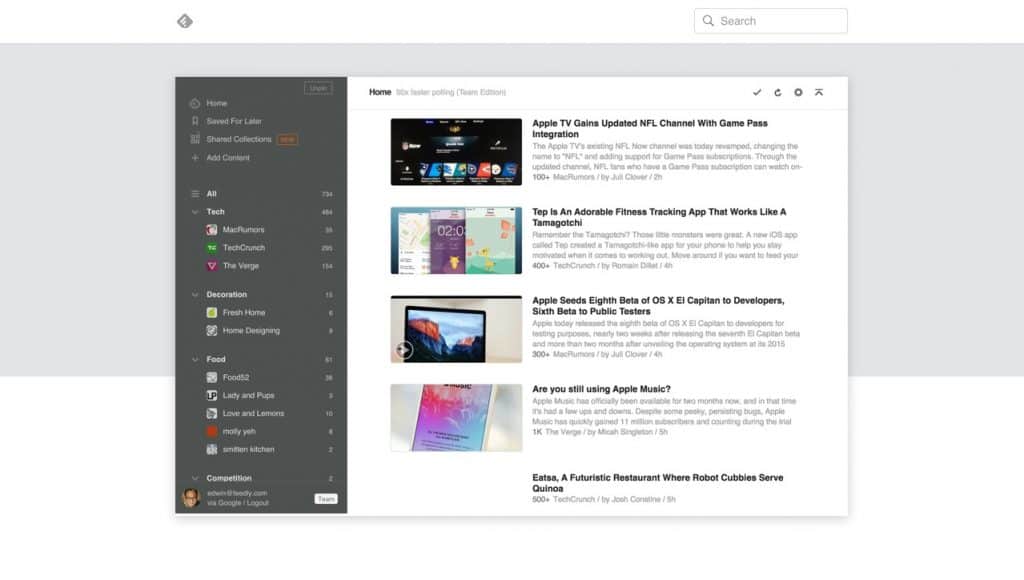The width and height of the screenshot is (1024, 580).
Task: Go to Saved For Later
Action: 234,121
